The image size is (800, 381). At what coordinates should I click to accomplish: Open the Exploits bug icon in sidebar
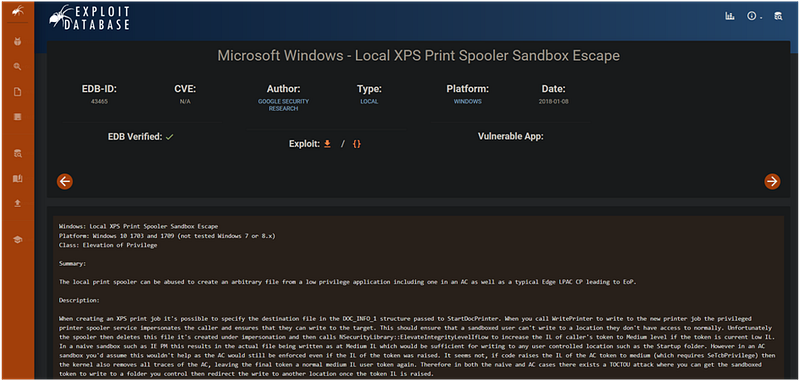17,41
